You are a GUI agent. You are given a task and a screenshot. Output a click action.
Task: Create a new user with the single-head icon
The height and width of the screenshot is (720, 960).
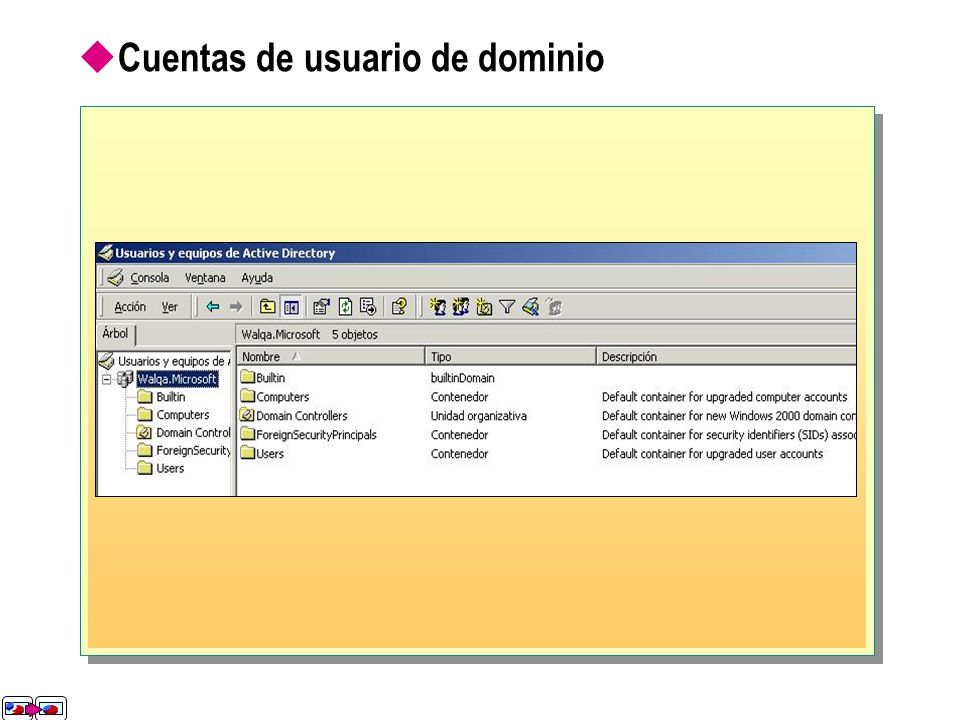pos(438,307)
